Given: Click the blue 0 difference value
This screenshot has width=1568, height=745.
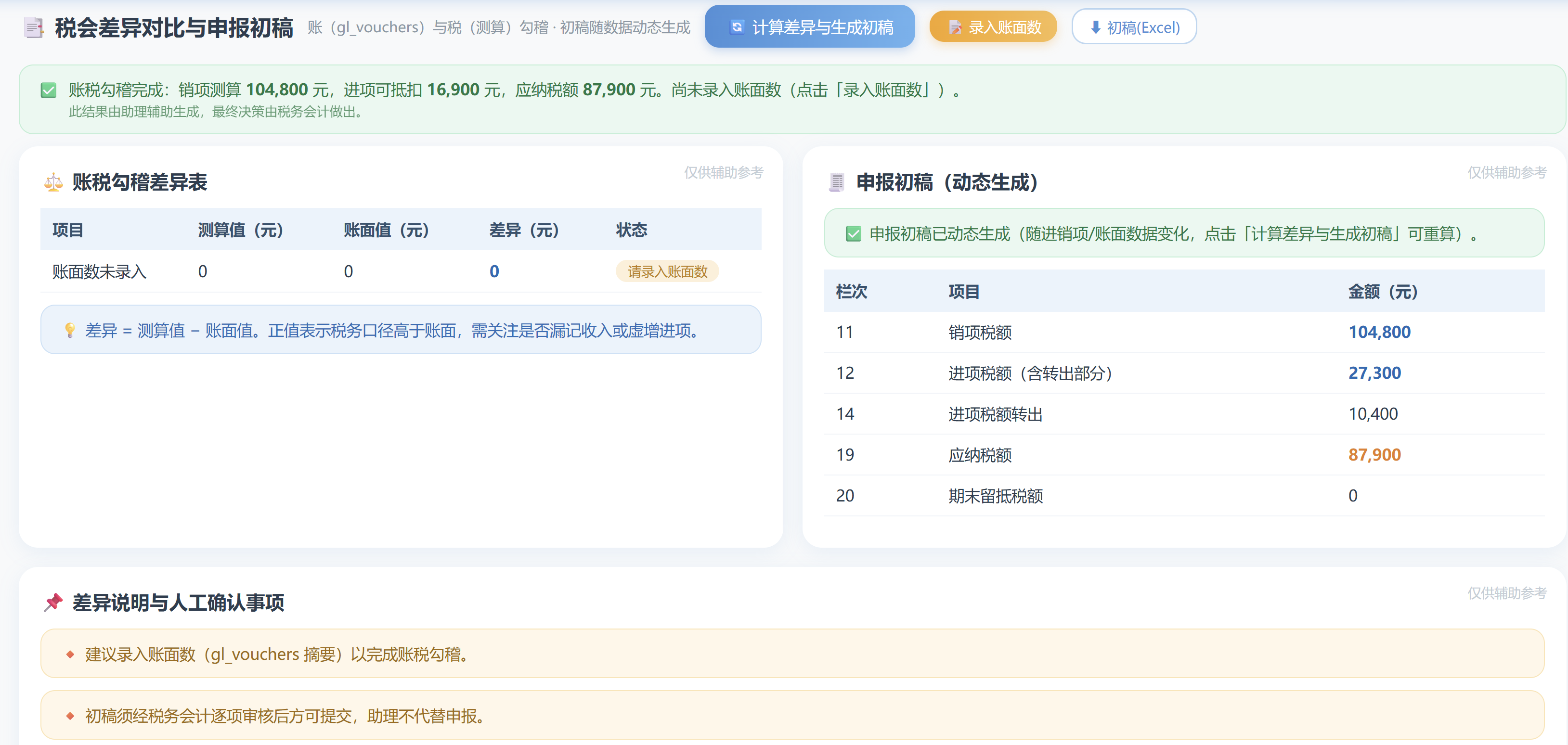Looking at the screenshot, I should 494,271.
